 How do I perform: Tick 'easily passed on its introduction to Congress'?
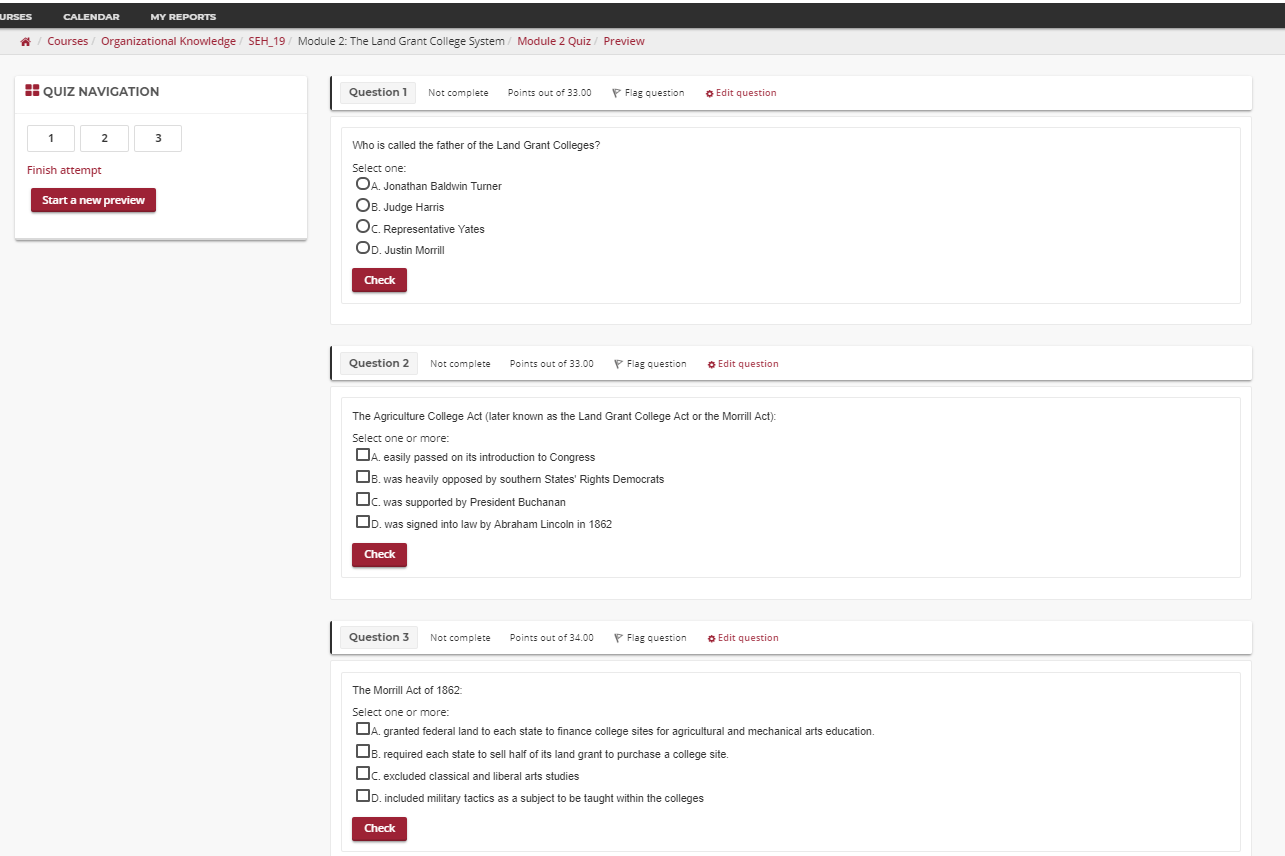362,455
